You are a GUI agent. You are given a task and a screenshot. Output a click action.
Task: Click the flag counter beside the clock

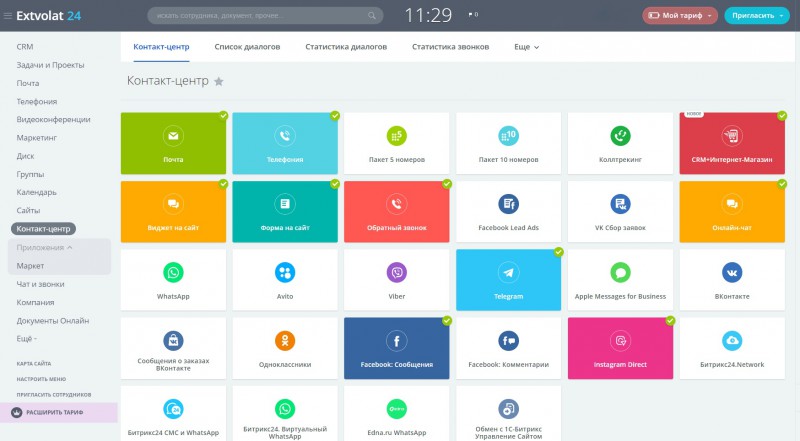tap(473, 15)
